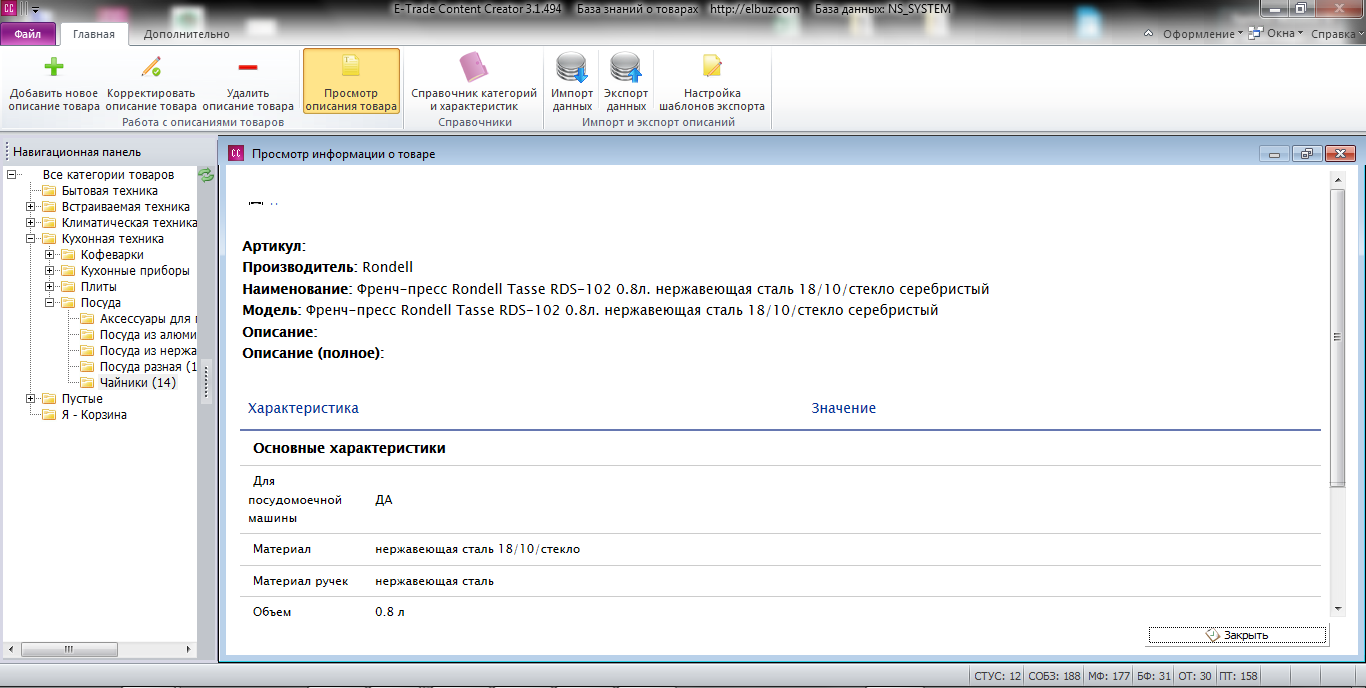
Task: Click the quick access toolbar dropdown arrow
Action: (x=36, y=9)
